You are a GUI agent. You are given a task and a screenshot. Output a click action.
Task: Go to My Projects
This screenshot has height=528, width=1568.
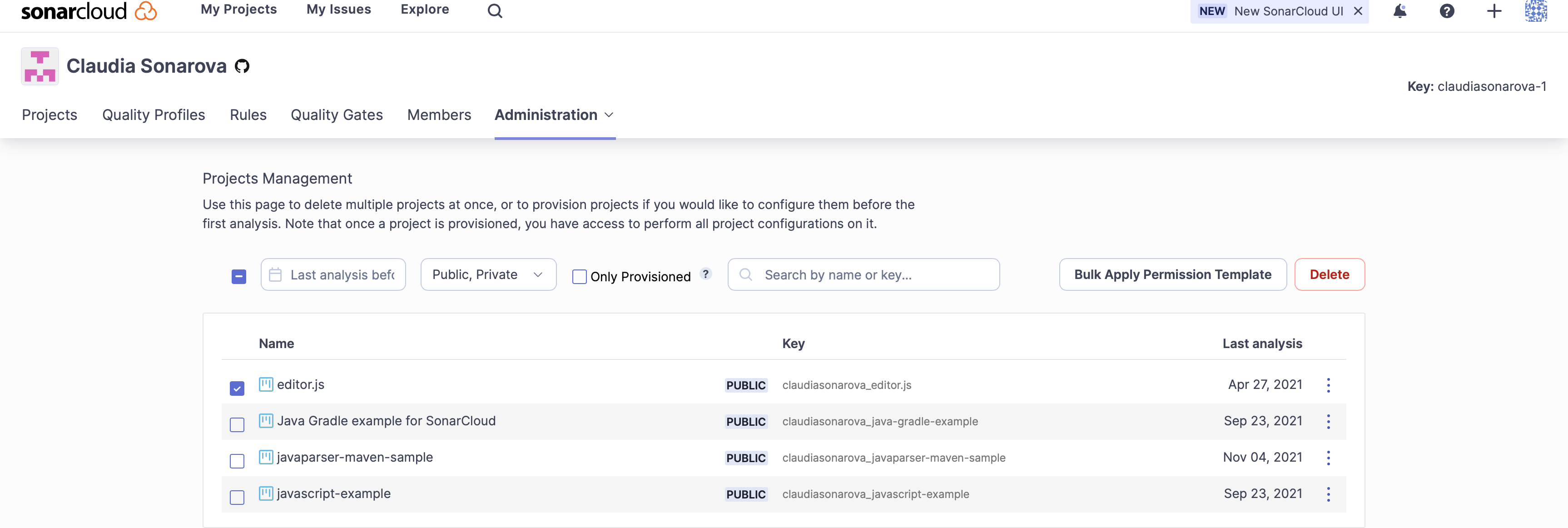(x=238, y=10)
